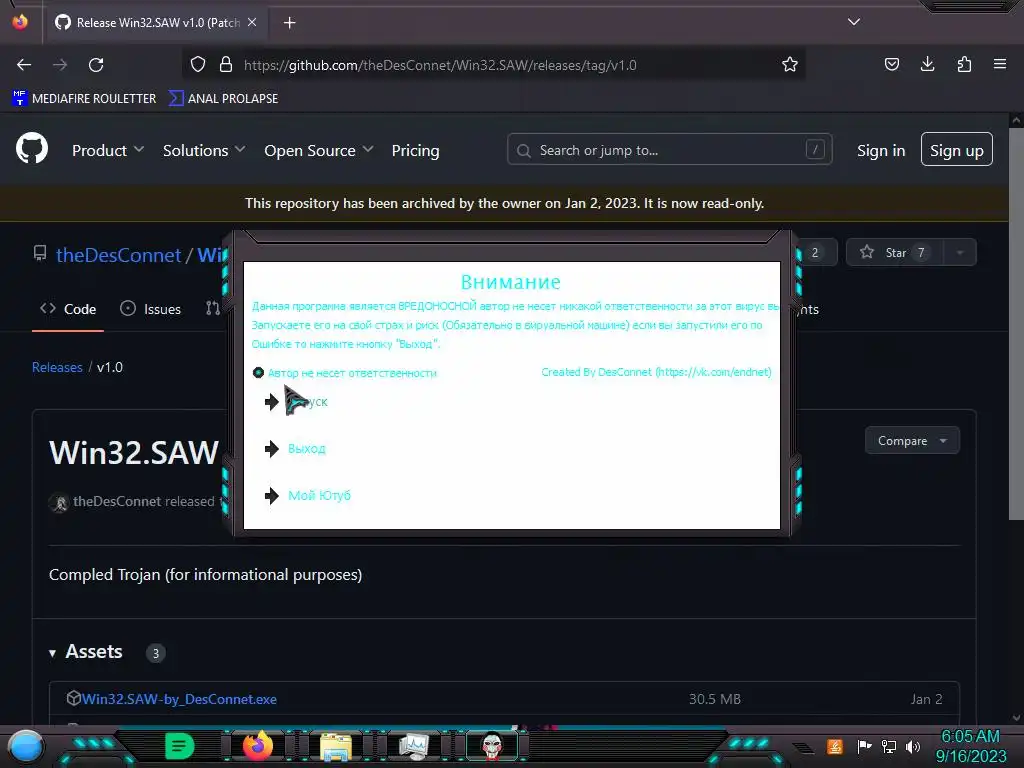
Task: Switch to Firefox in the taskbar
Action: coord(257,746)
